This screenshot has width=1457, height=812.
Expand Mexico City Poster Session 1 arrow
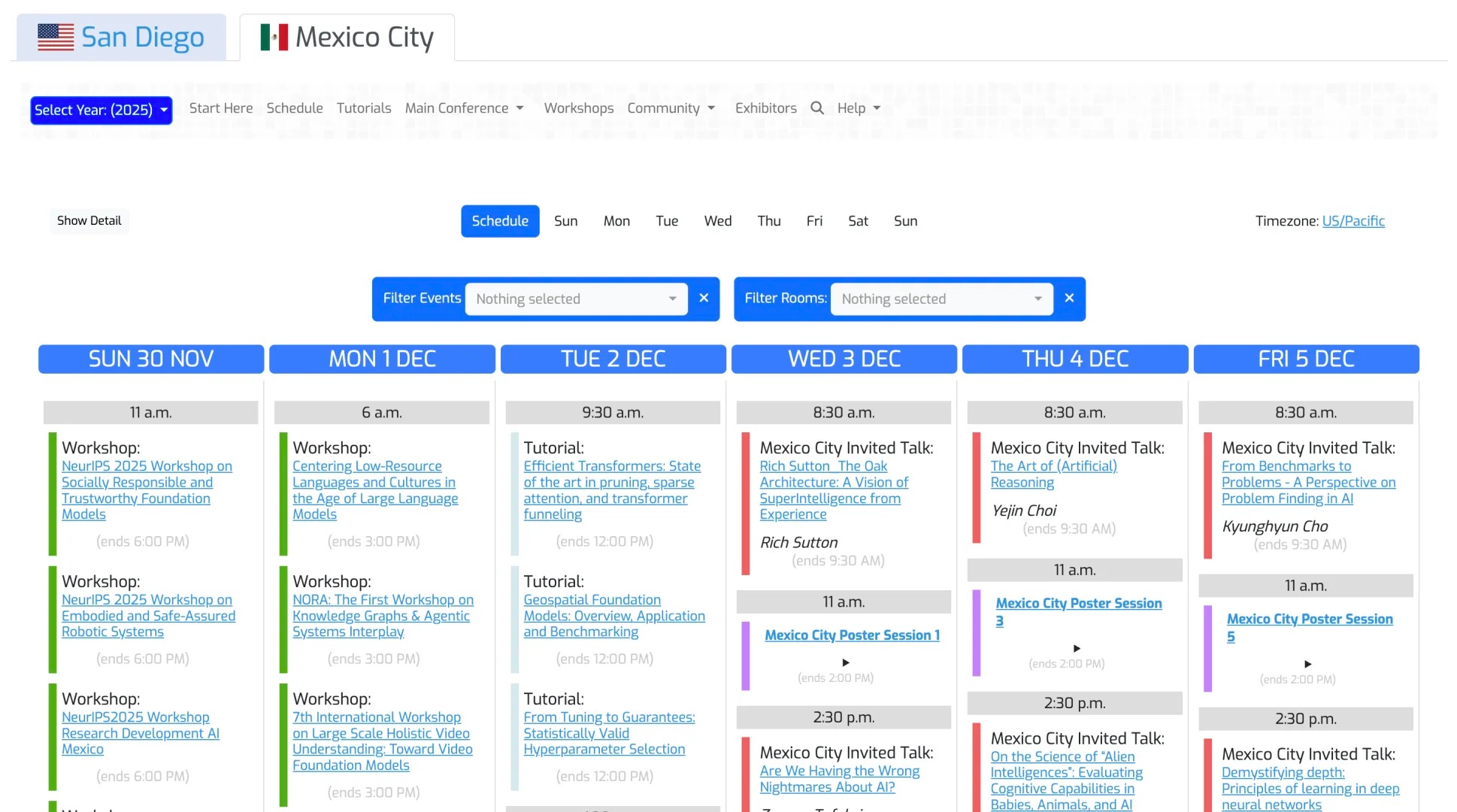845,662
